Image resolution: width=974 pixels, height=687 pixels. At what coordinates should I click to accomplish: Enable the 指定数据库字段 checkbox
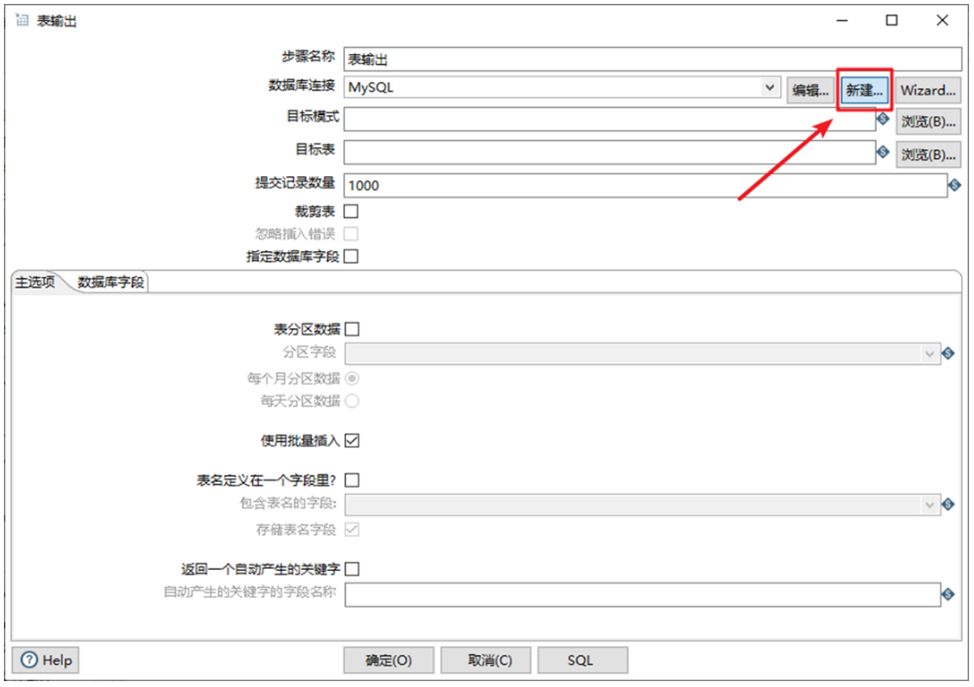coord(351,256)
